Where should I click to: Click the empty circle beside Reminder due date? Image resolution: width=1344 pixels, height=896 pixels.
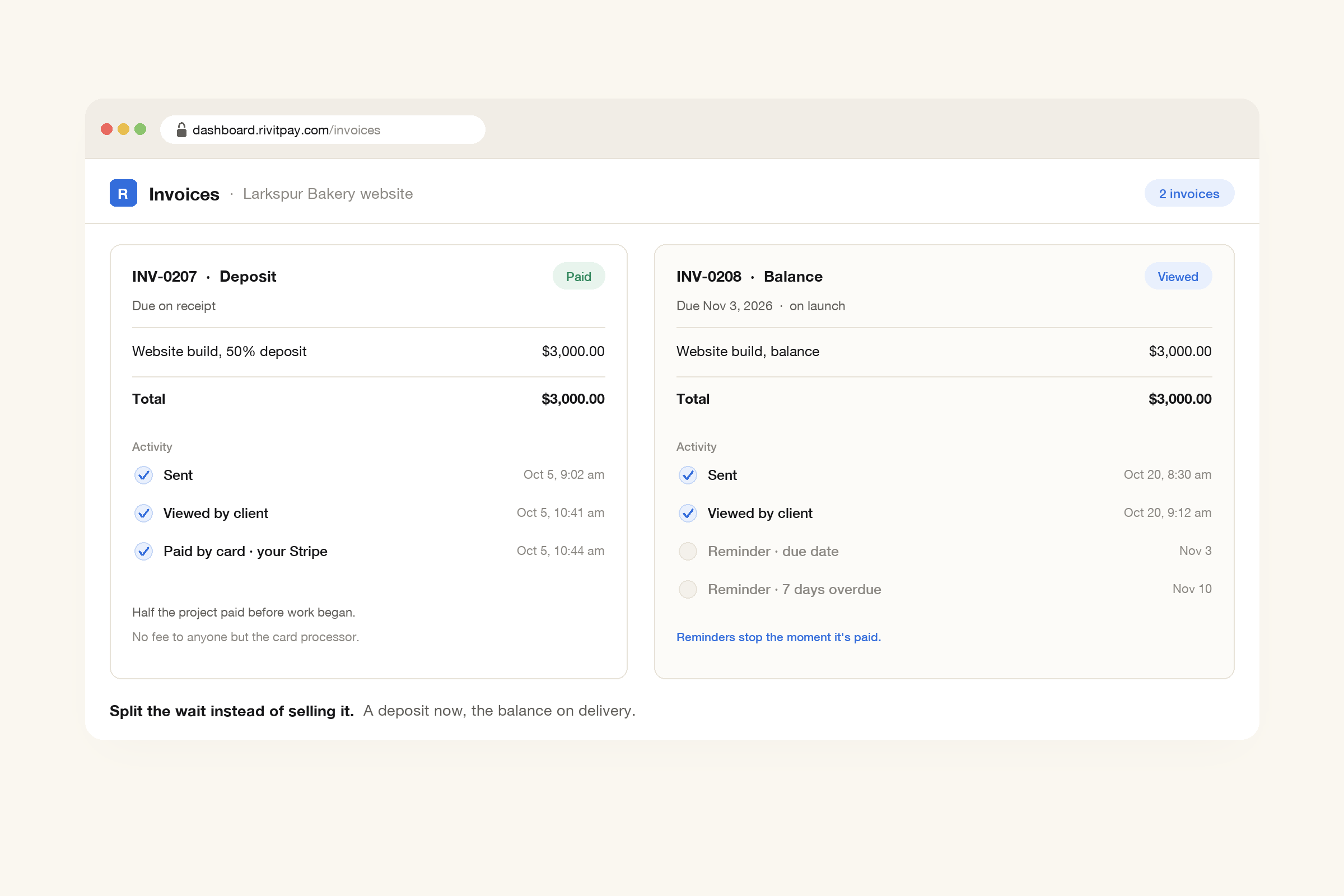click(688, 552)
